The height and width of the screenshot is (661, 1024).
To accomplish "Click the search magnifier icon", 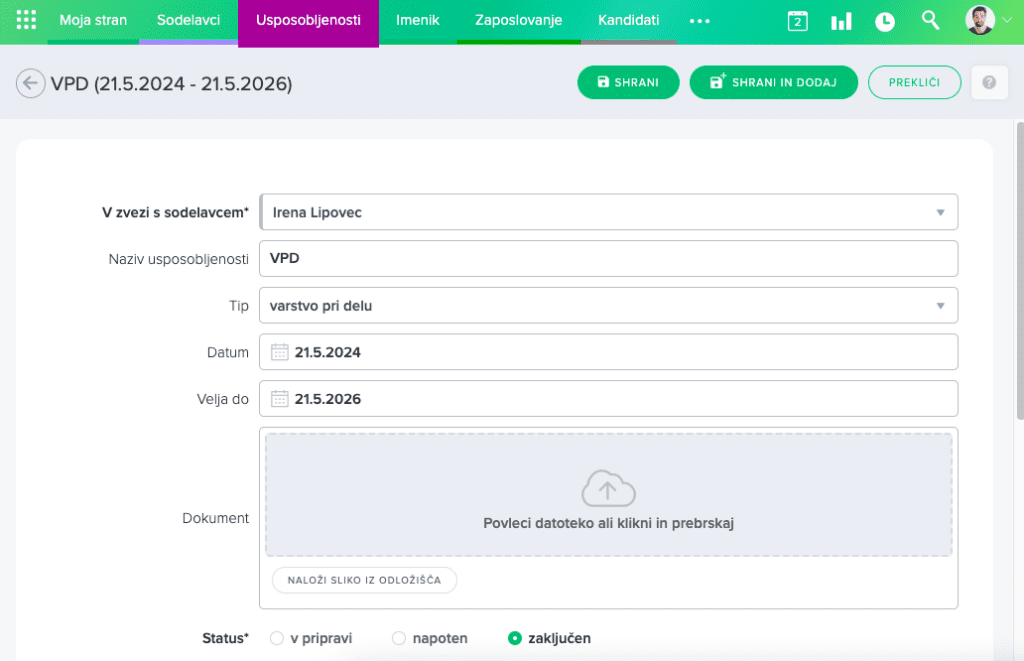I will tap(930, 20).
